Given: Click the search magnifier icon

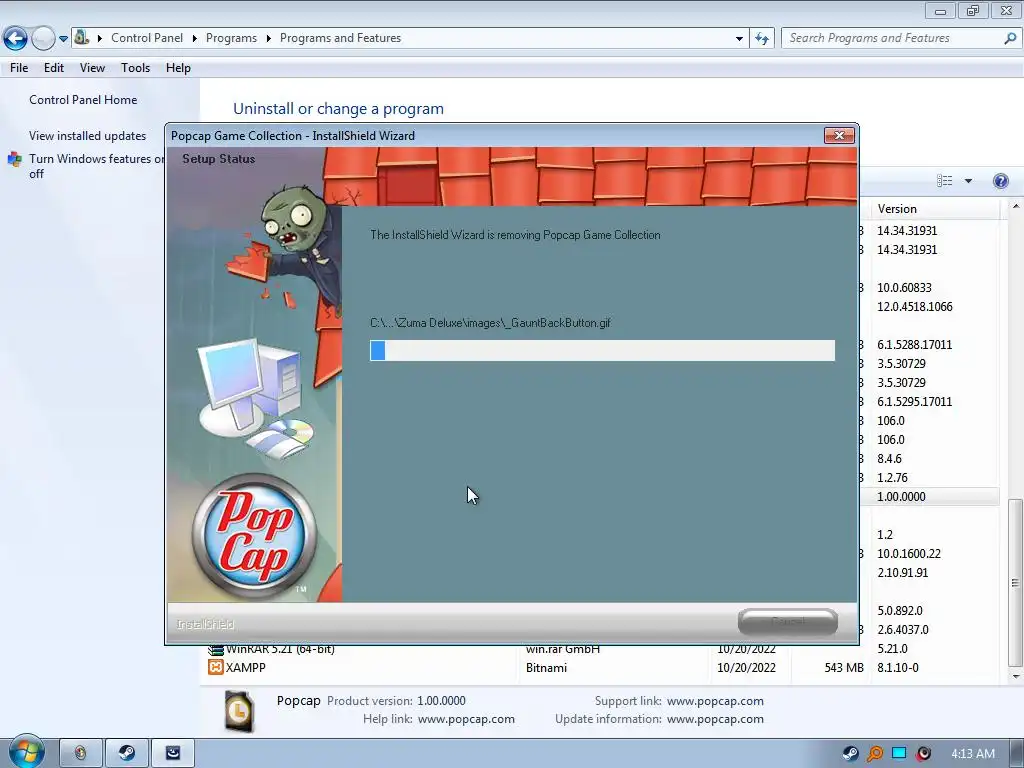Looking at the screenshot, I should tap(1010, 38).
